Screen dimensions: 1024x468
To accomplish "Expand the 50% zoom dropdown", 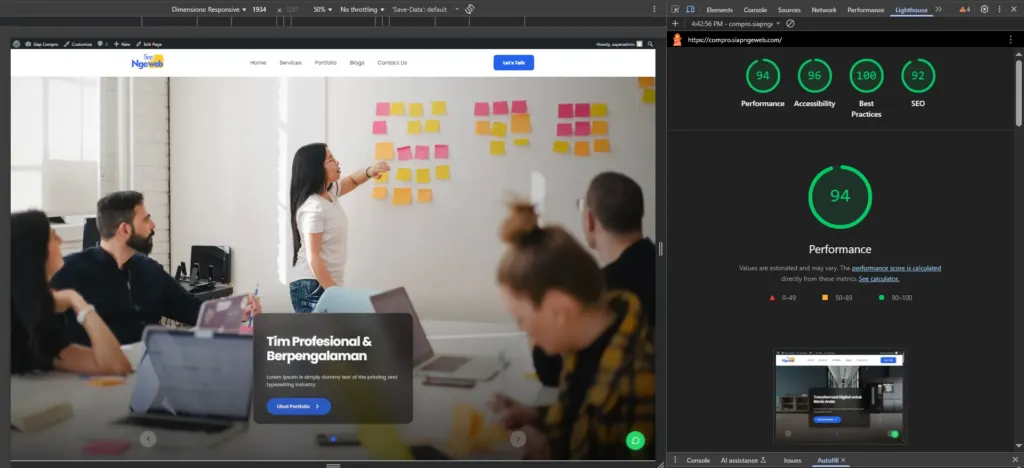I will (322, 9).
